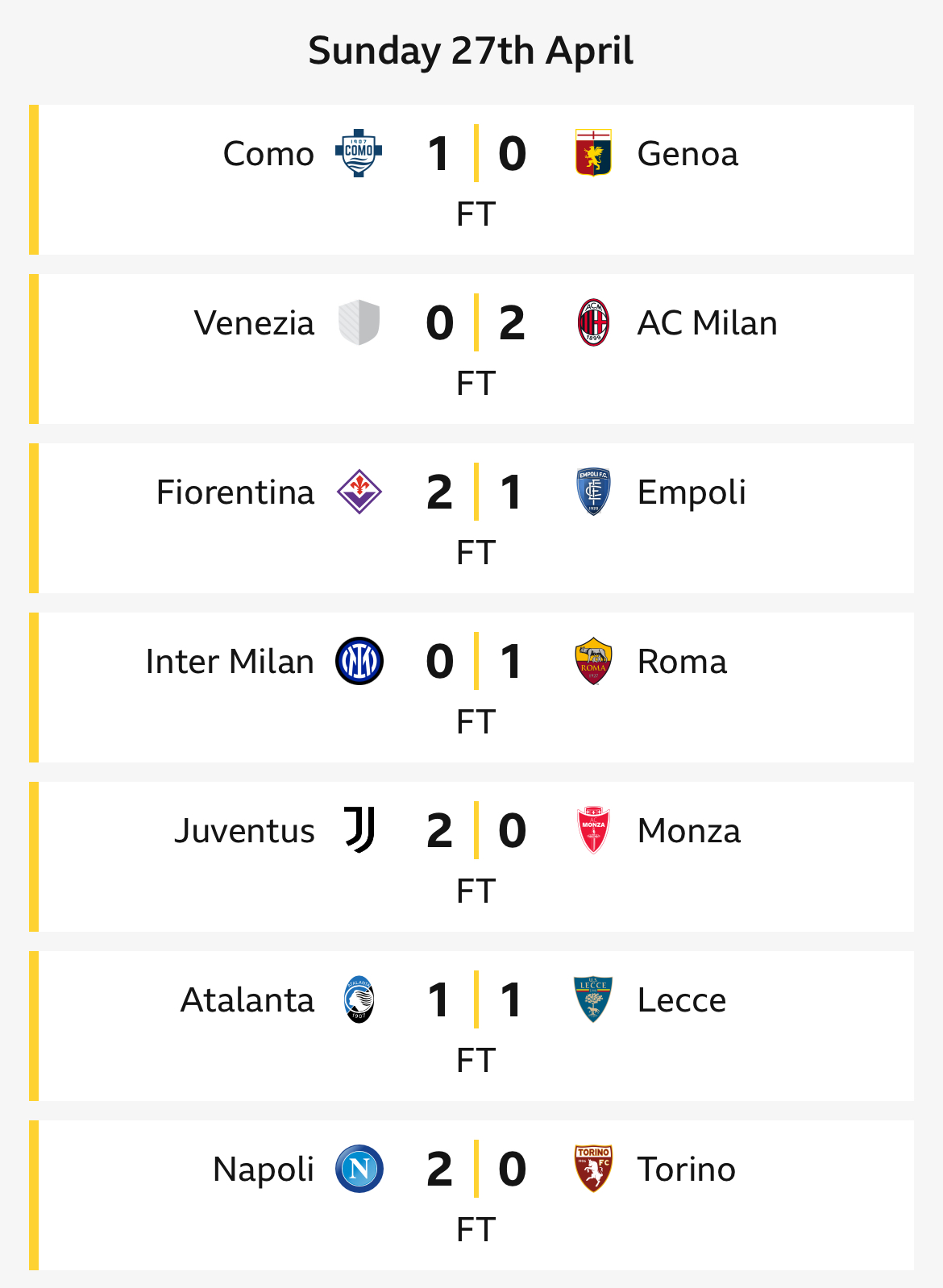Click the Torino club crest
This screenshot has width=943, height=1288.
pos(593,1169)
